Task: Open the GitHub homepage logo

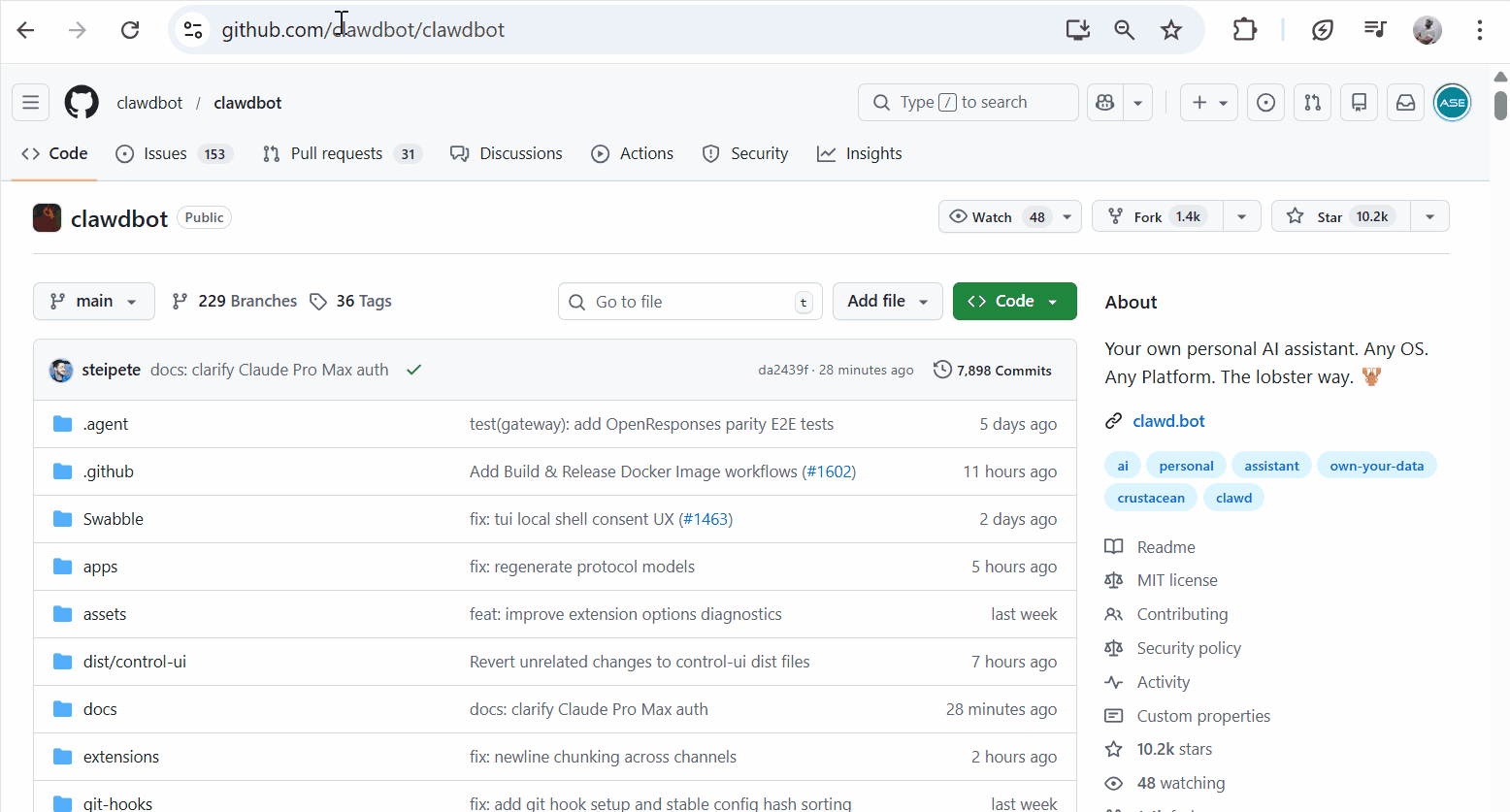Action: [82, 102]
